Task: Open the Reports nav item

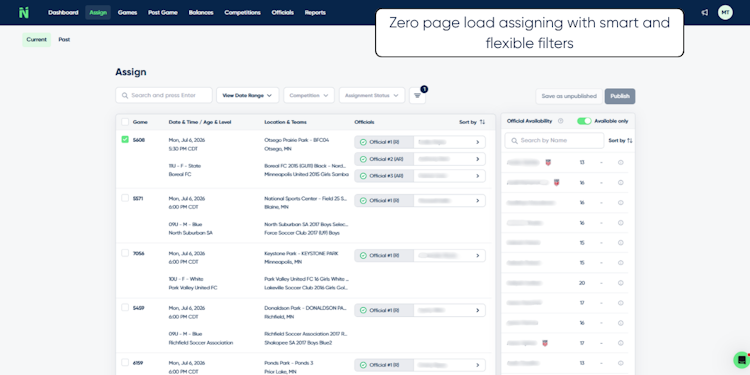Action: pos(315,12)
